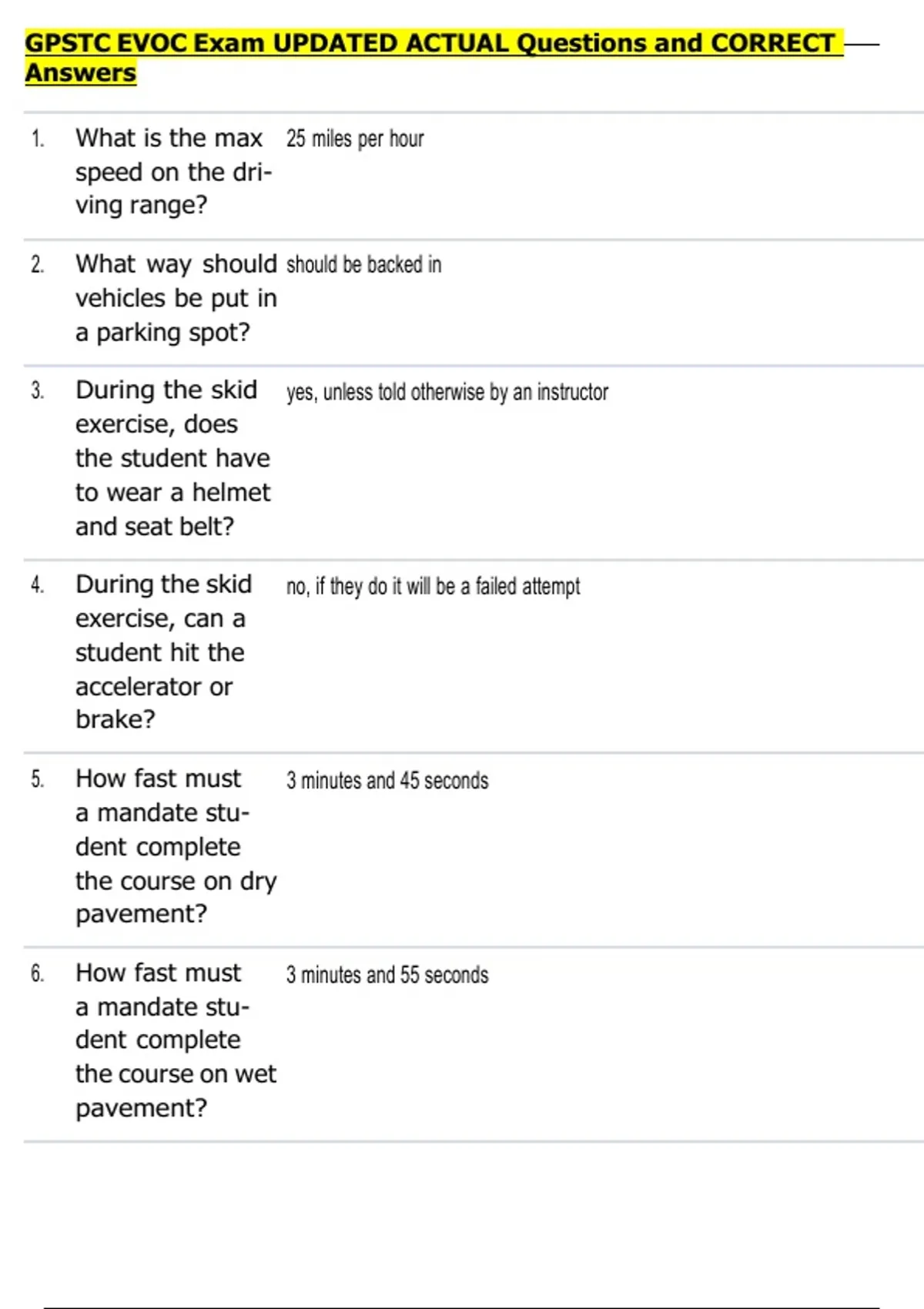The height and width of the screenshot is (1309, 924).
Task: Click the question about vehicles in a parking spot
Action: point(176,298)
